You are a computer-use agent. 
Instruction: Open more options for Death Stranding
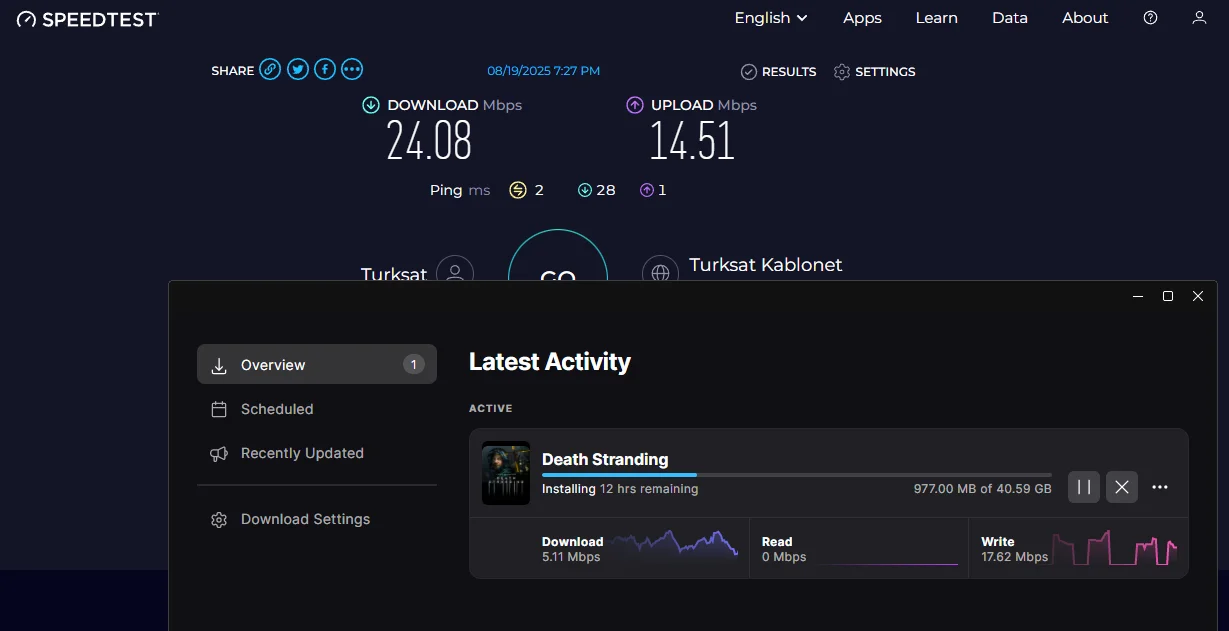pos(1160,487)
